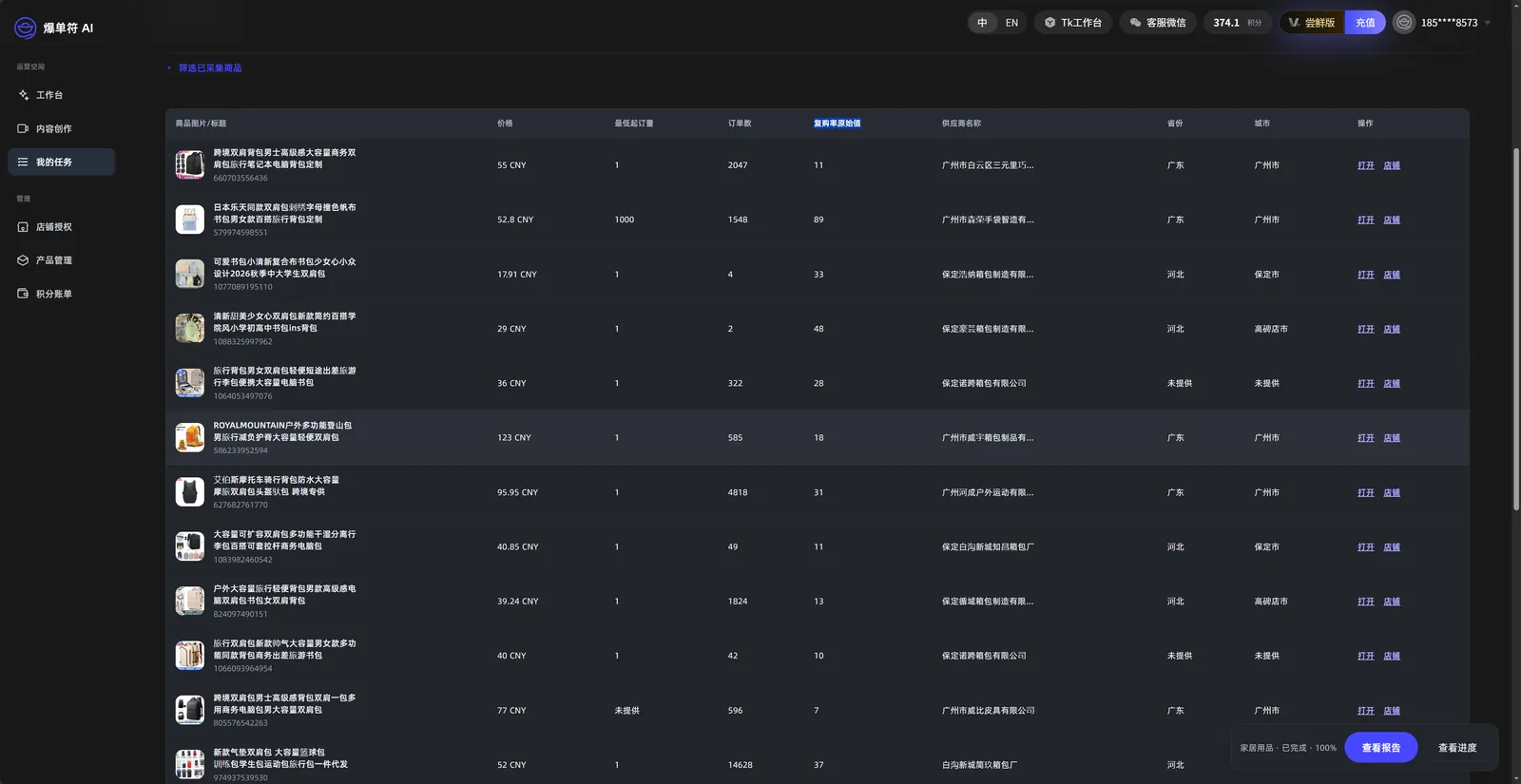Click 打开 link for ROYALMOUNTAIN backpack row

(1366, 438)
